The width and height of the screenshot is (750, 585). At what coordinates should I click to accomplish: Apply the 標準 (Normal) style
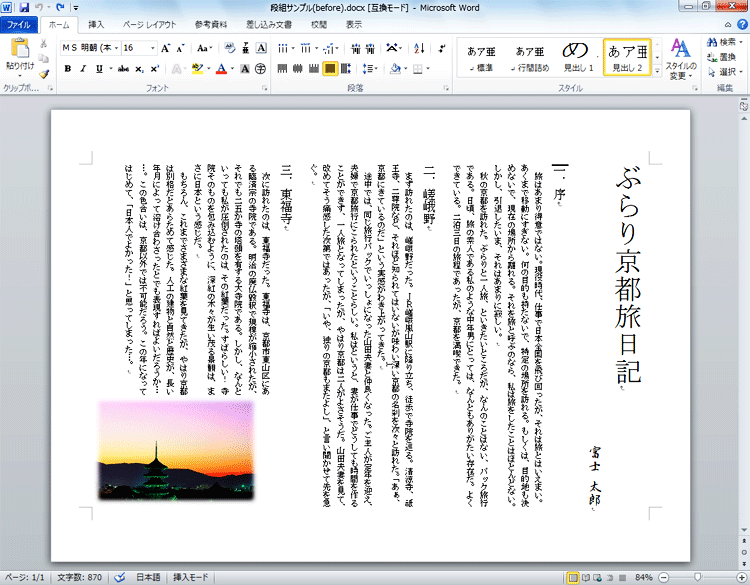click(481, 57)
